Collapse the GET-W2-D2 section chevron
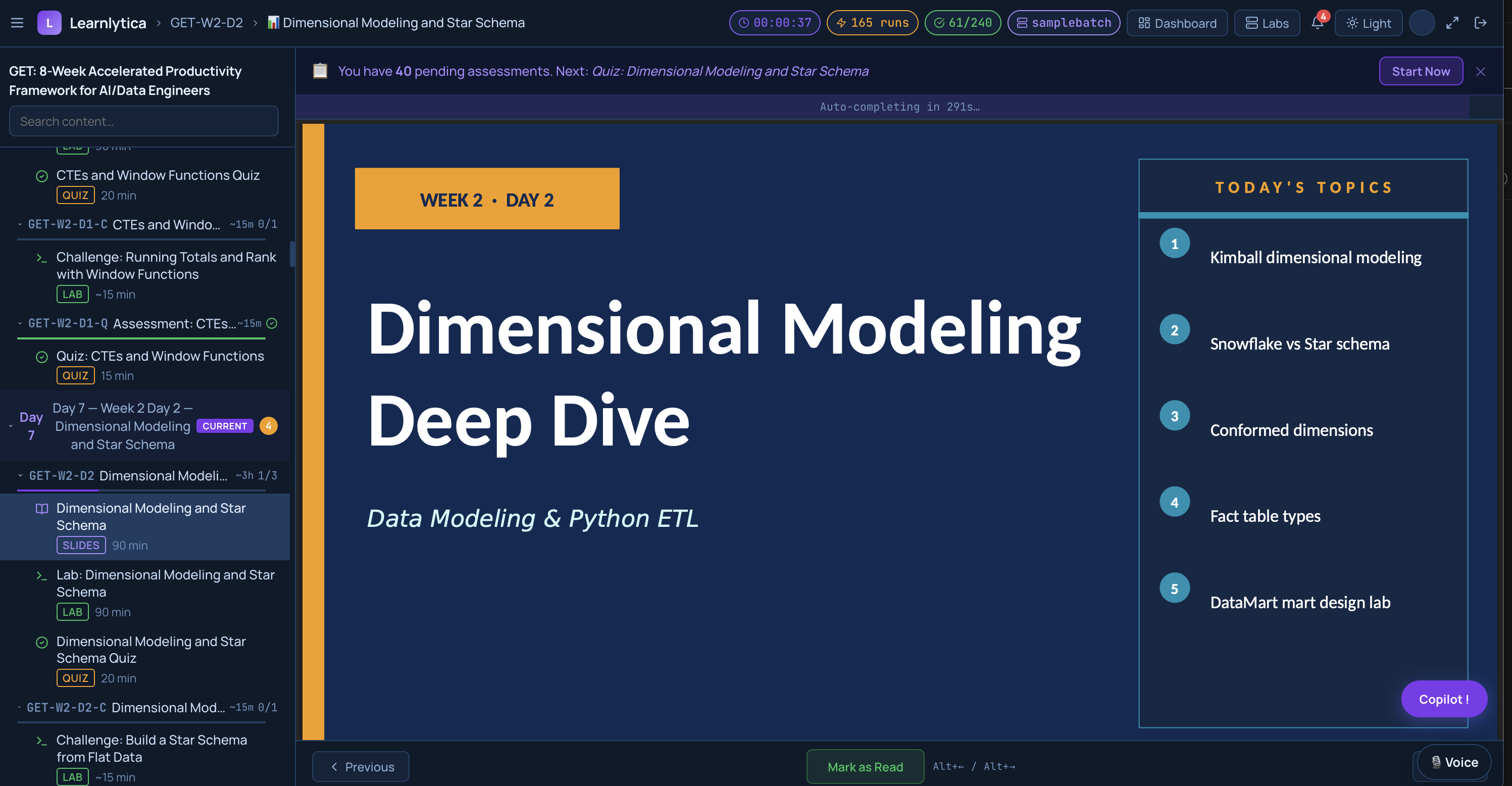 pyautogui.click(x=19, y=475)
